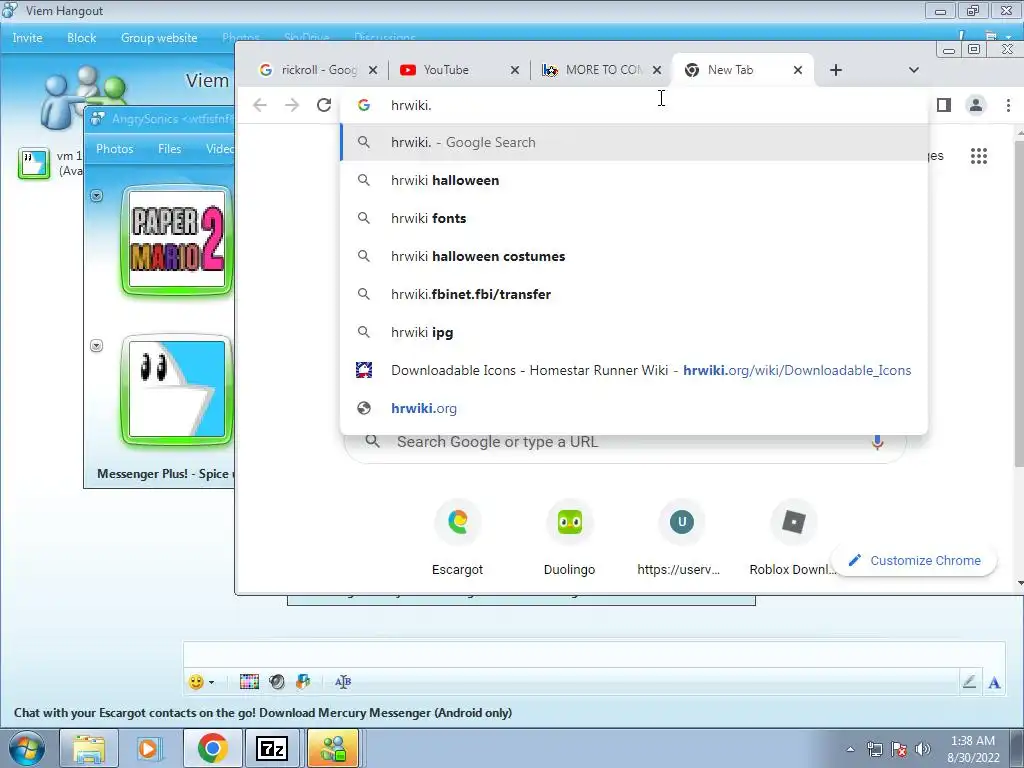Screen dimensions: 1024x768
Task: Click ghost display picture thumbnail
Action: pos(177,389)
